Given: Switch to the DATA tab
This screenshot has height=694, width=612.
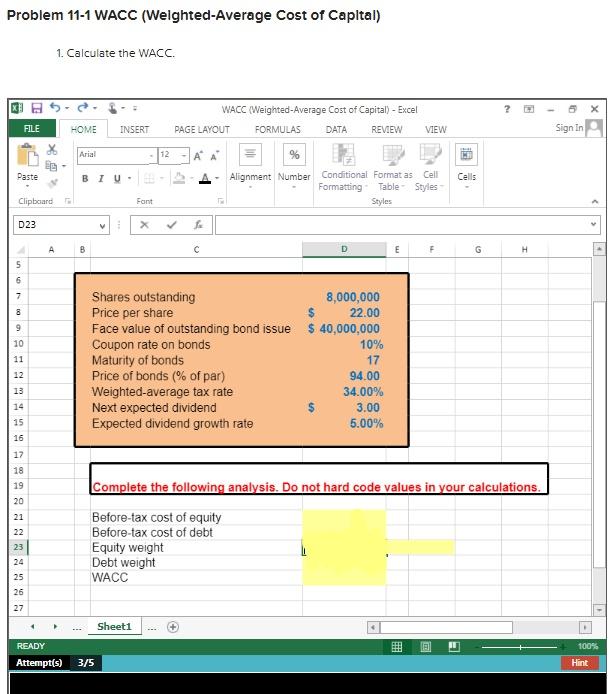Looking at the screenshot, I should 336,130.
